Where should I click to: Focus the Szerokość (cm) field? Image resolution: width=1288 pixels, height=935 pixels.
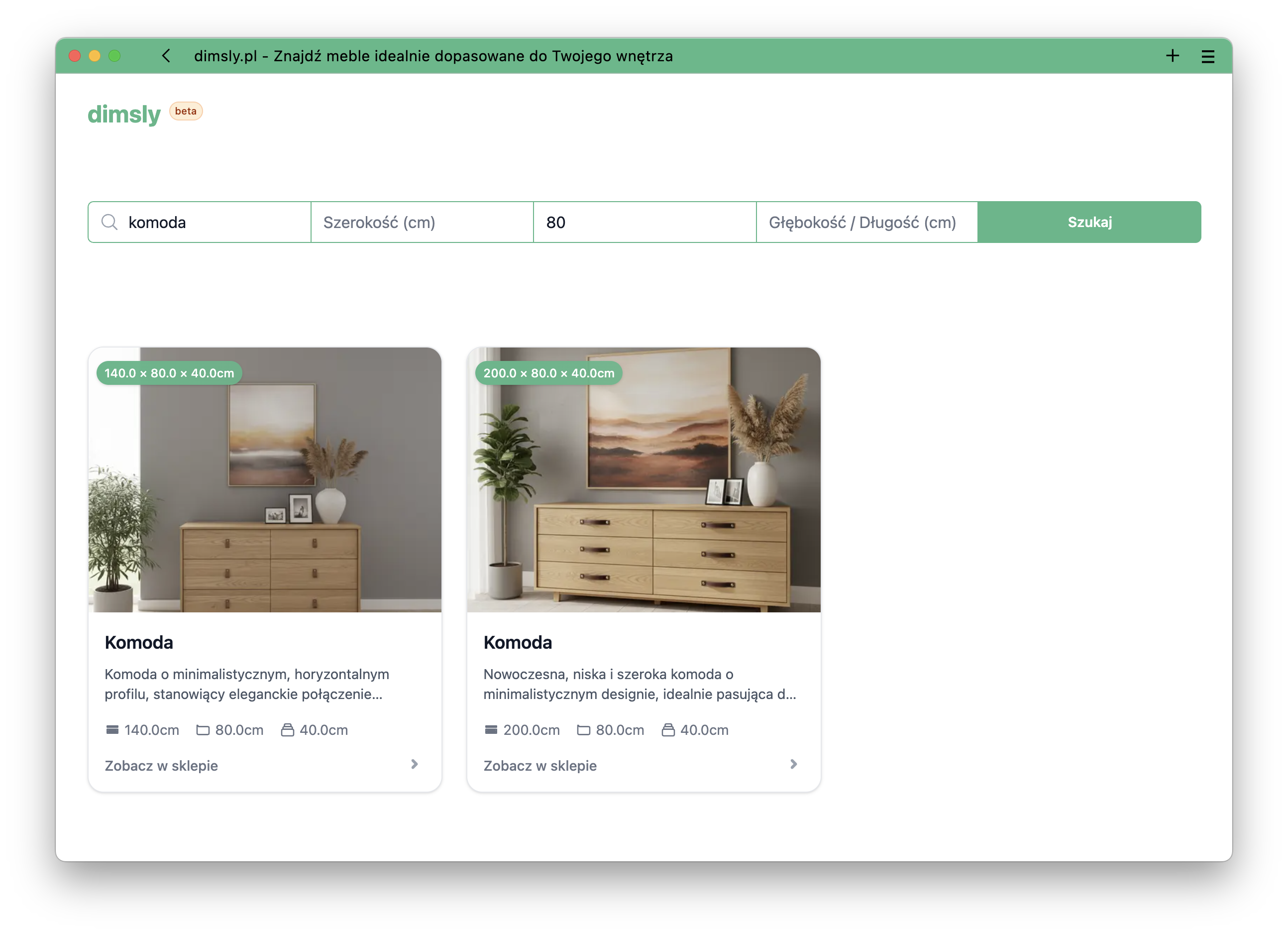422,222
